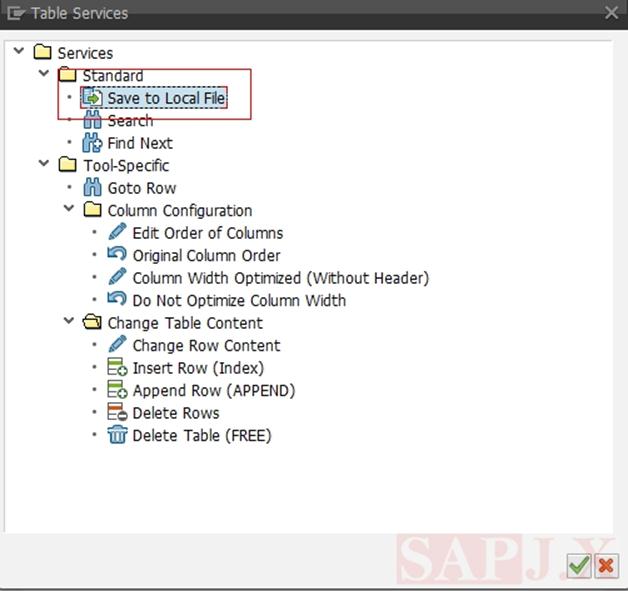Click the Goto Row binoculars icon
The image size is (628, 591).
[93, 187]
